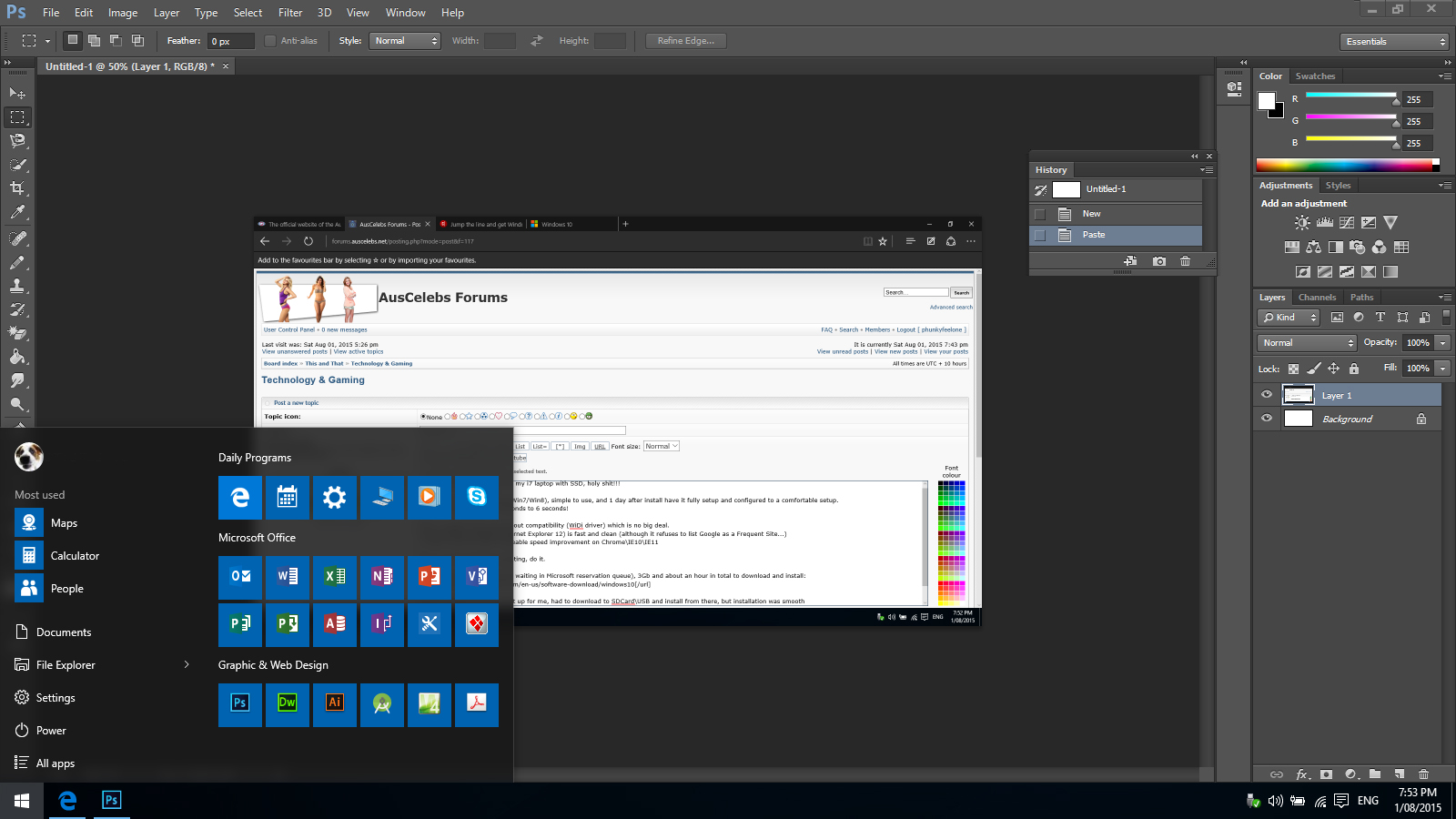Open layer style fx menu
The width and height of the screenshot is (1456, 819).
click(x=1302, y=774)
